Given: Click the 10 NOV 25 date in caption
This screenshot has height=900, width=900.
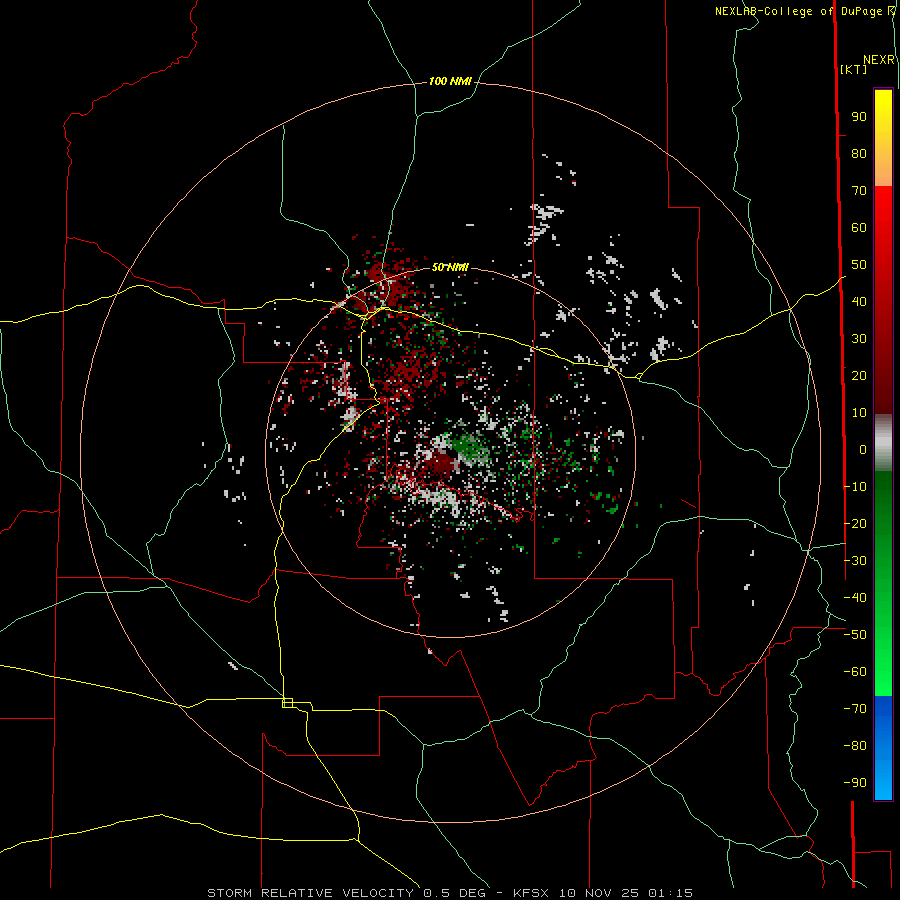Looking at the screenshot, I should point(599,893).
